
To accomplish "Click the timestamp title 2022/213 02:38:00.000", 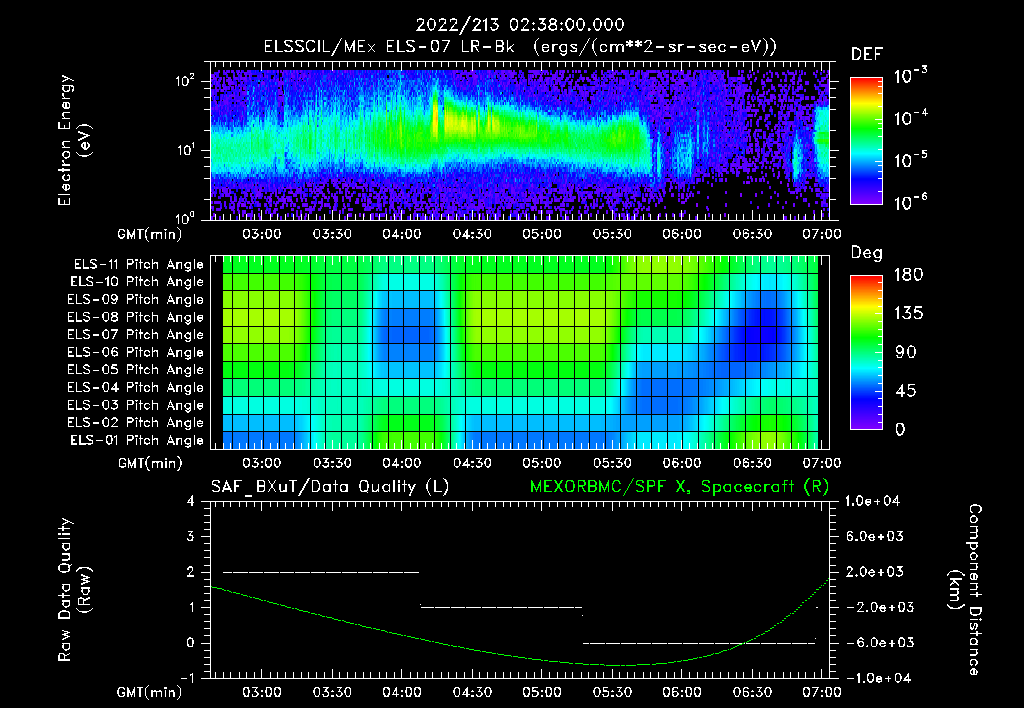I will (520, 25).
